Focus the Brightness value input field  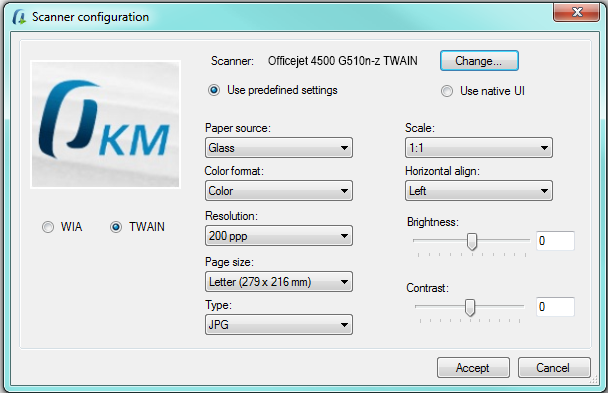pos(555,241)
